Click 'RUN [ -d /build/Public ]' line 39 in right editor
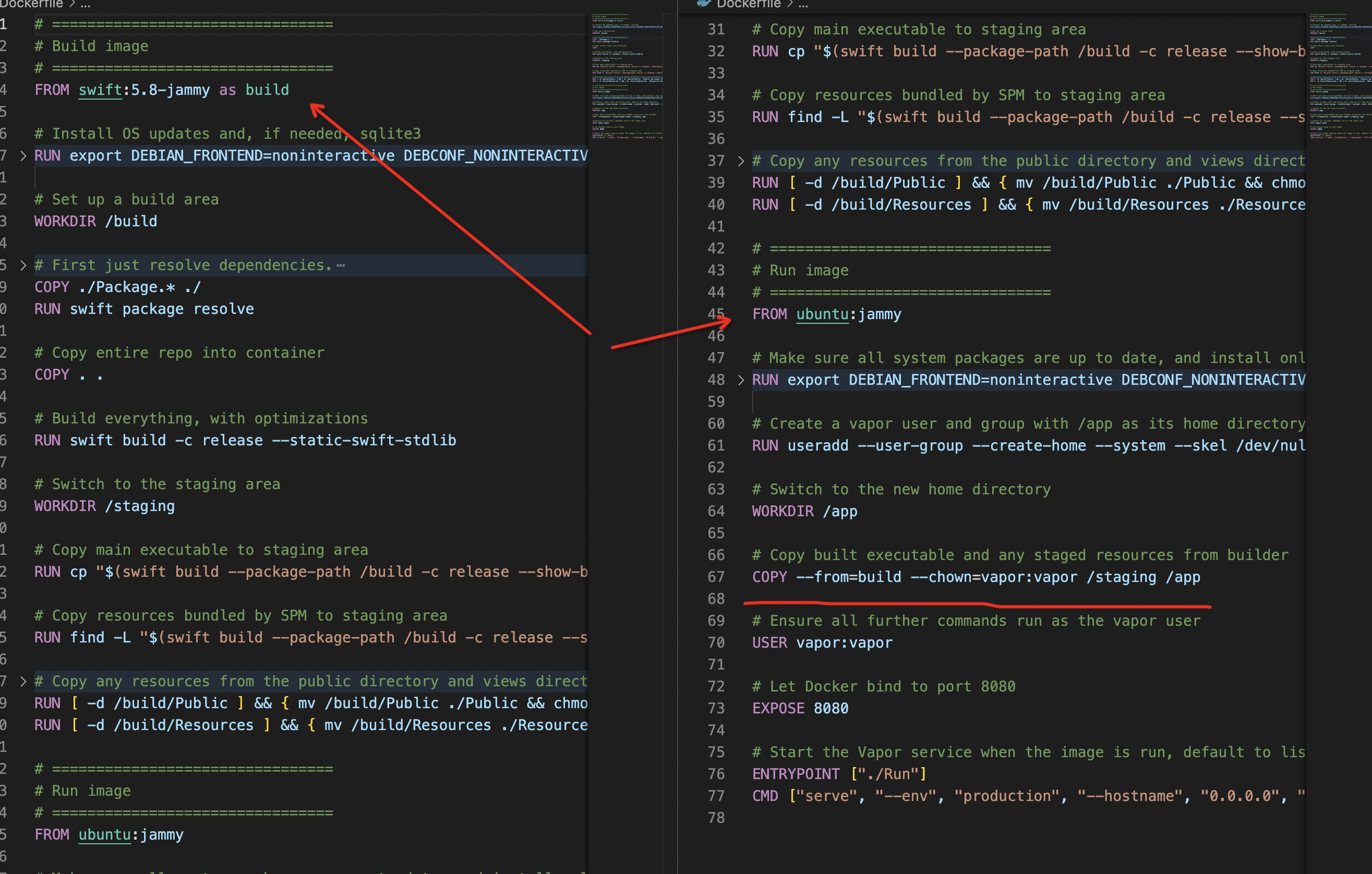This screenshot has height=874, width=1372. pos(1028,183)
